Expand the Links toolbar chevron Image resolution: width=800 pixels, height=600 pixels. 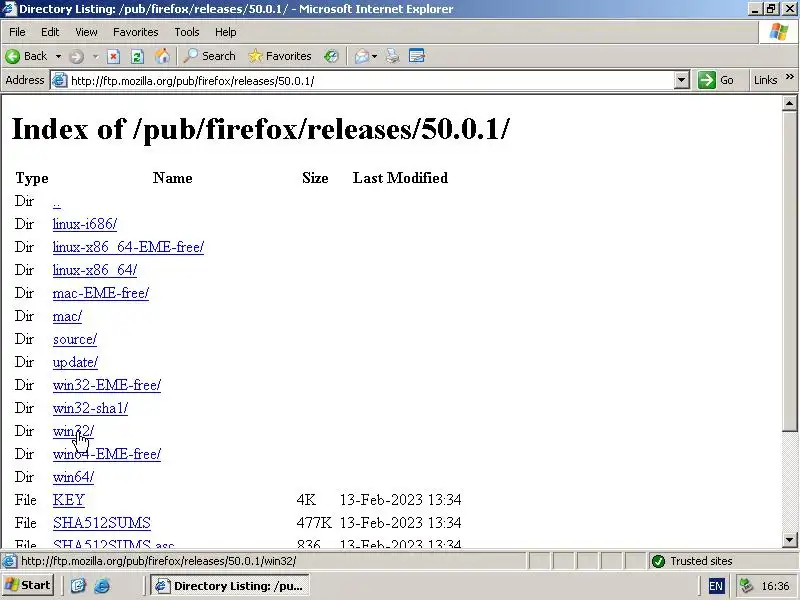[790, 77]
